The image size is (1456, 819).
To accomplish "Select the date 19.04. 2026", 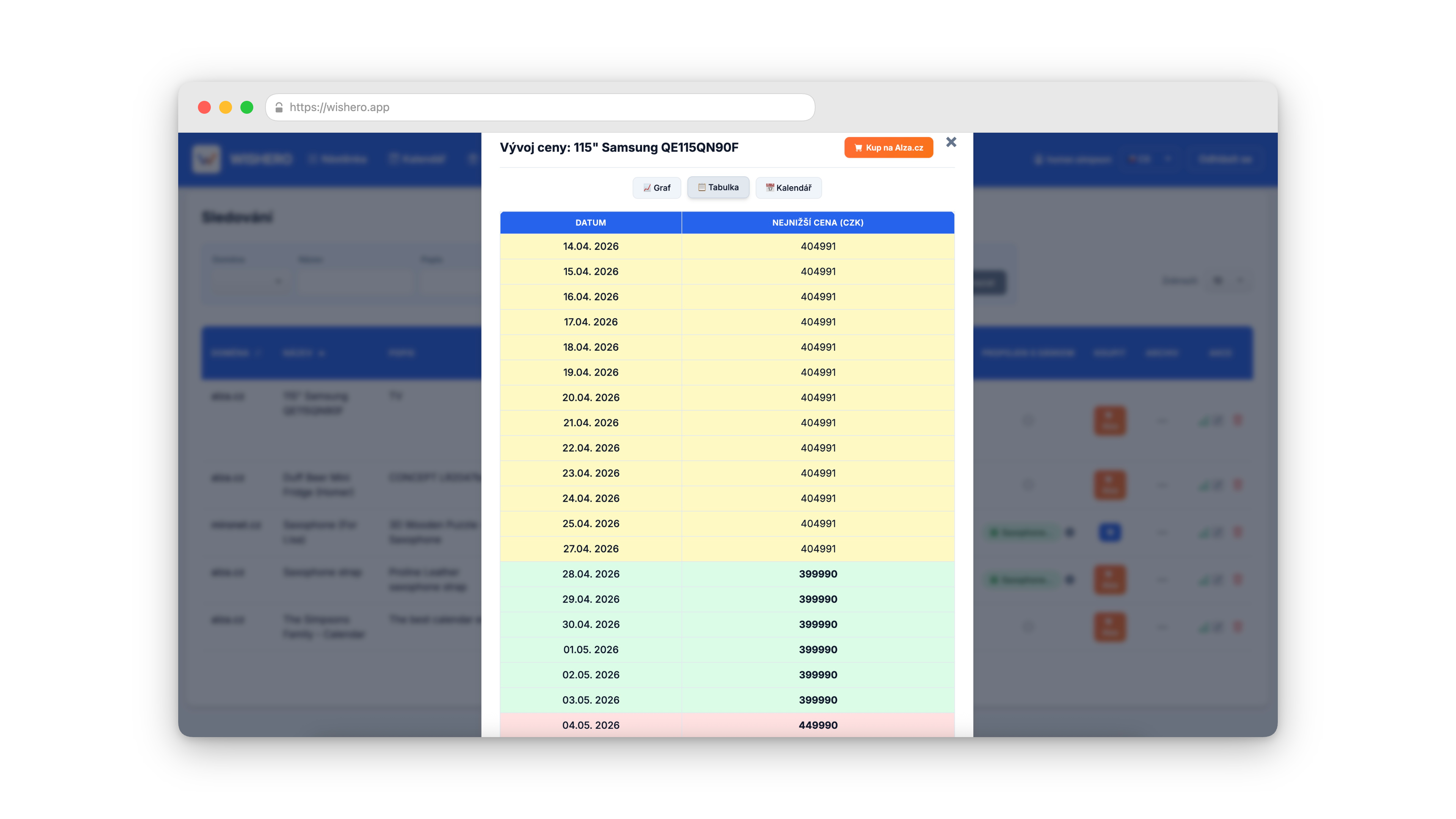I will coord(591,372).
